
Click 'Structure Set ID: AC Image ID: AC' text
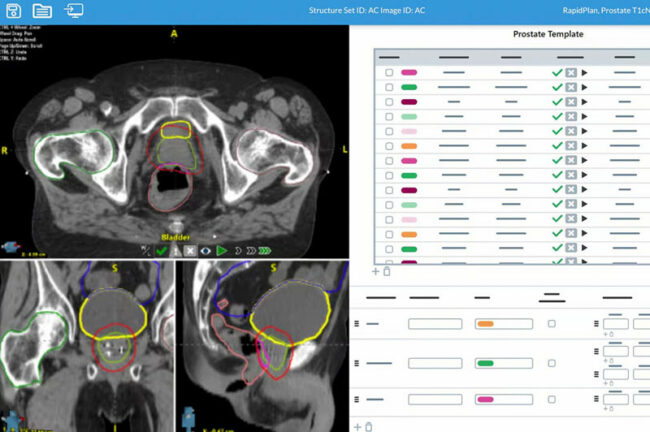tap(366, 10)
